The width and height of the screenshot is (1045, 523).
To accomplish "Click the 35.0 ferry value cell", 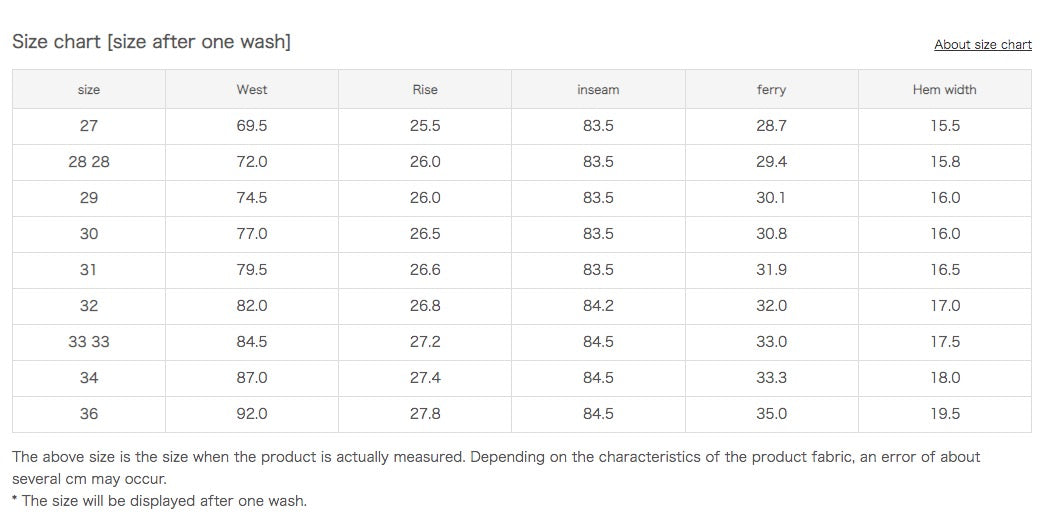I will pyautogui.click(x=771, y=414).
